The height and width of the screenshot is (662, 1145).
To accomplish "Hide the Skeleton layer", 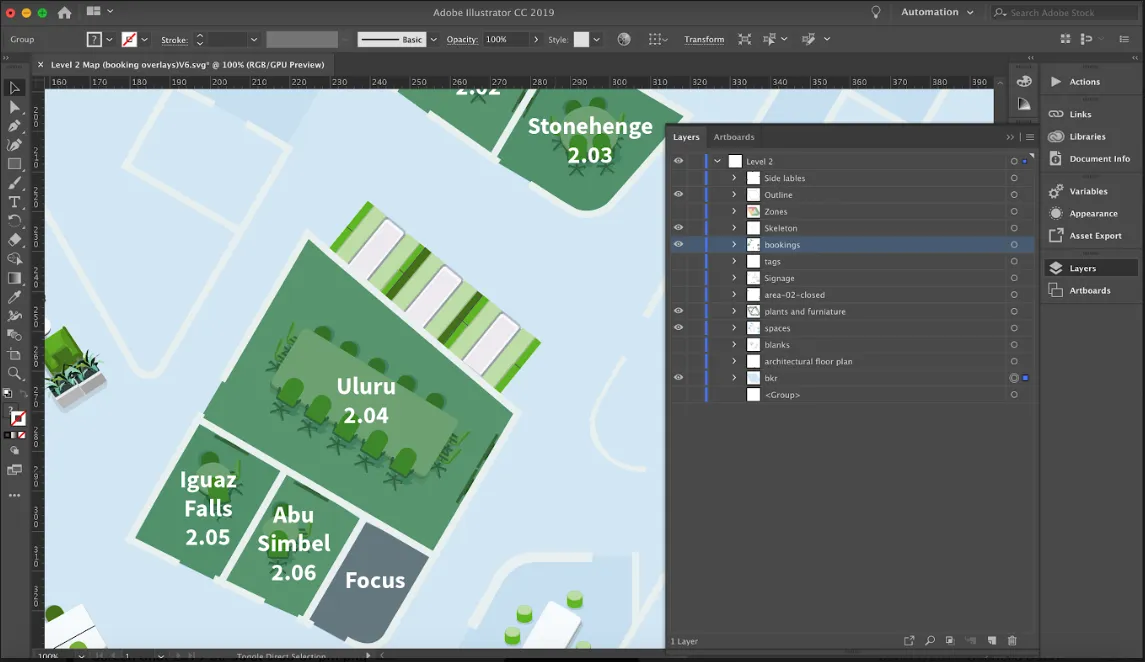I will (678, 228).
